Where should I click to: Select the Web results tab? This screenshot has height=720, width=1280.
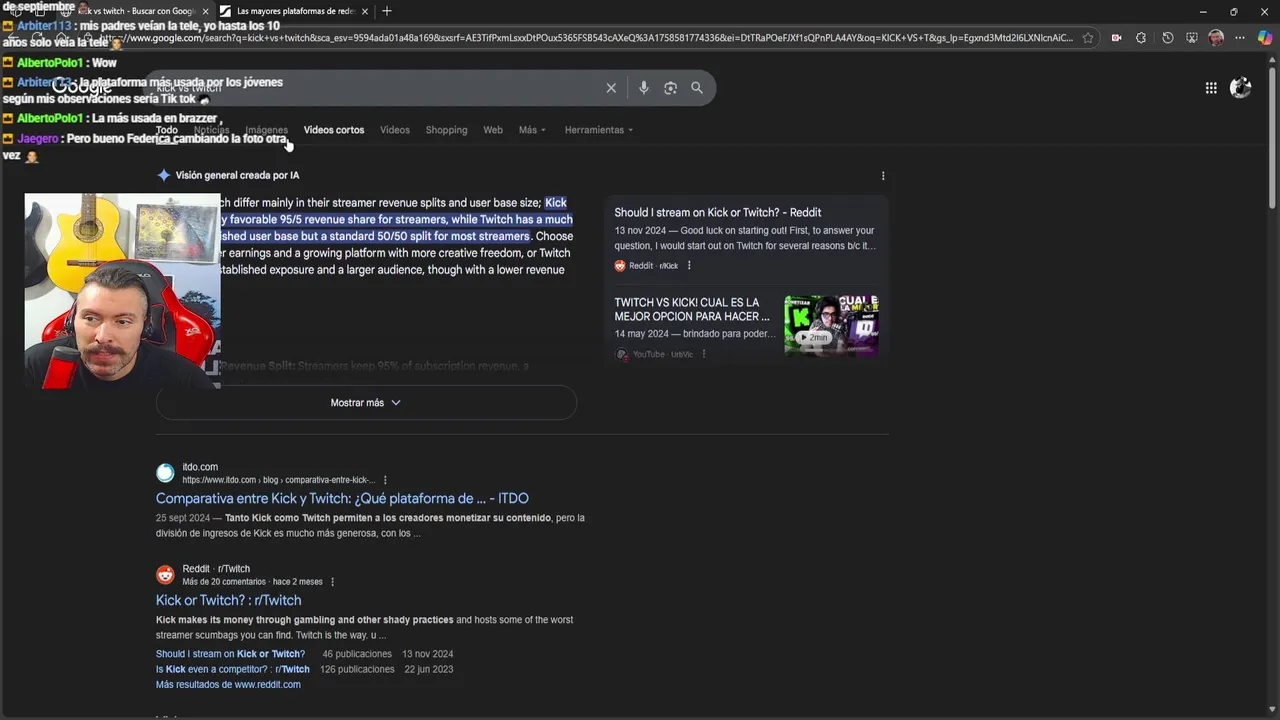[x=493, y=130]
